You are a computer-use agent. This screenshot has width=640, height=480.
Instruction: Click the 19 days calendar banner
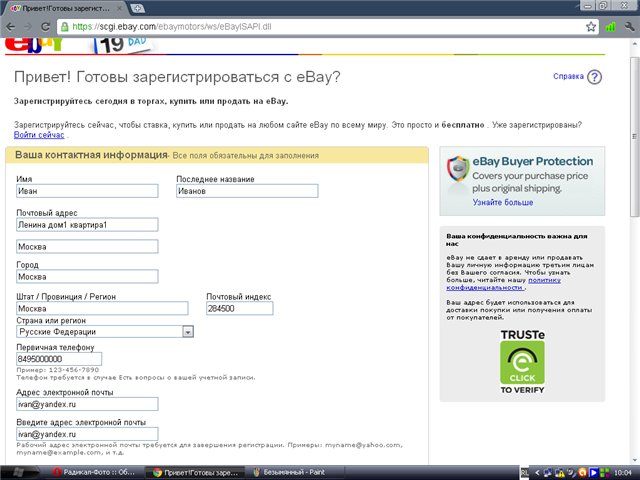click(122, 45)
